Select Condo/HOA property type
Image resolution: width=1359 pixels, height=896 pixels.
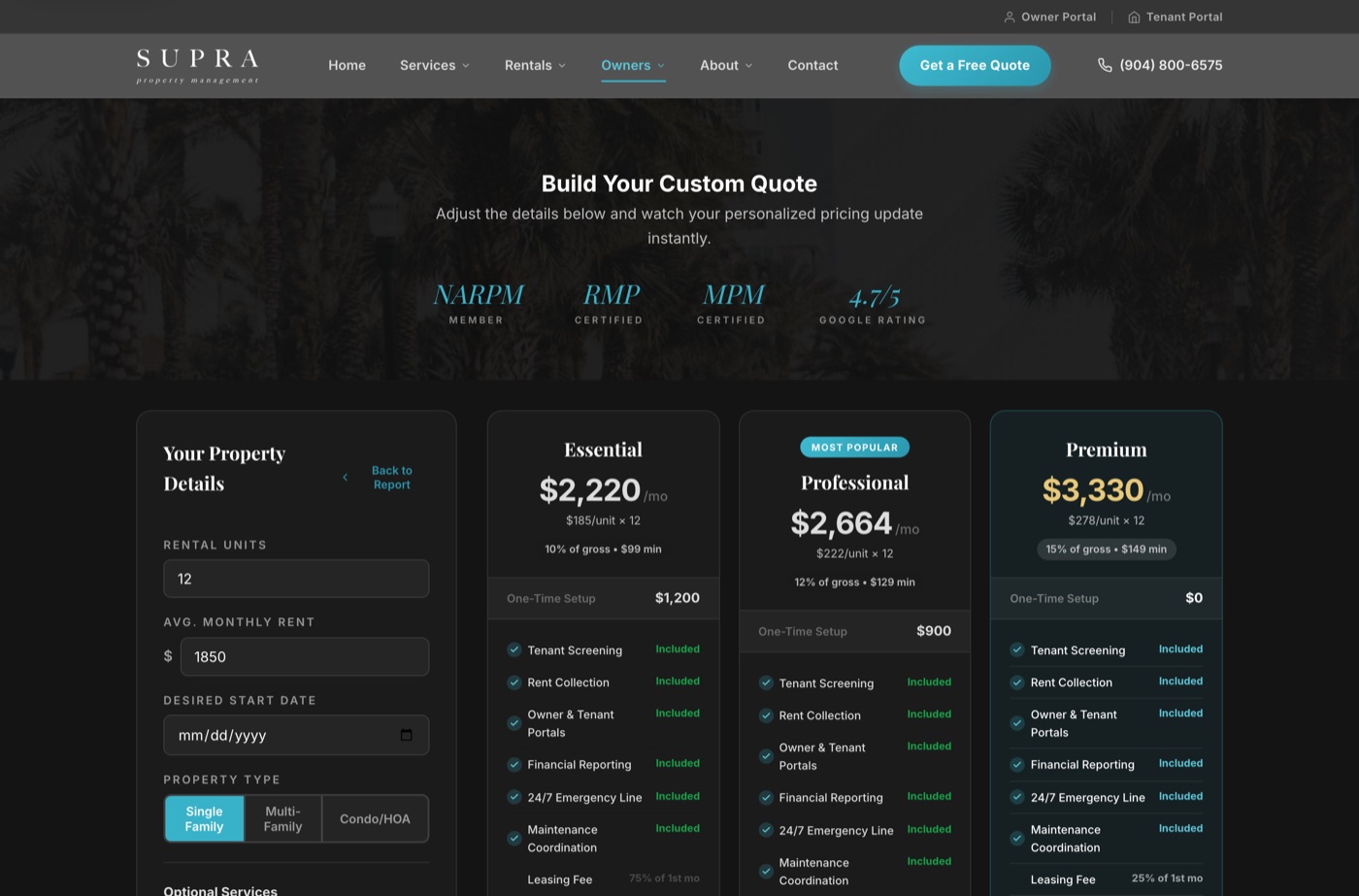375,818
